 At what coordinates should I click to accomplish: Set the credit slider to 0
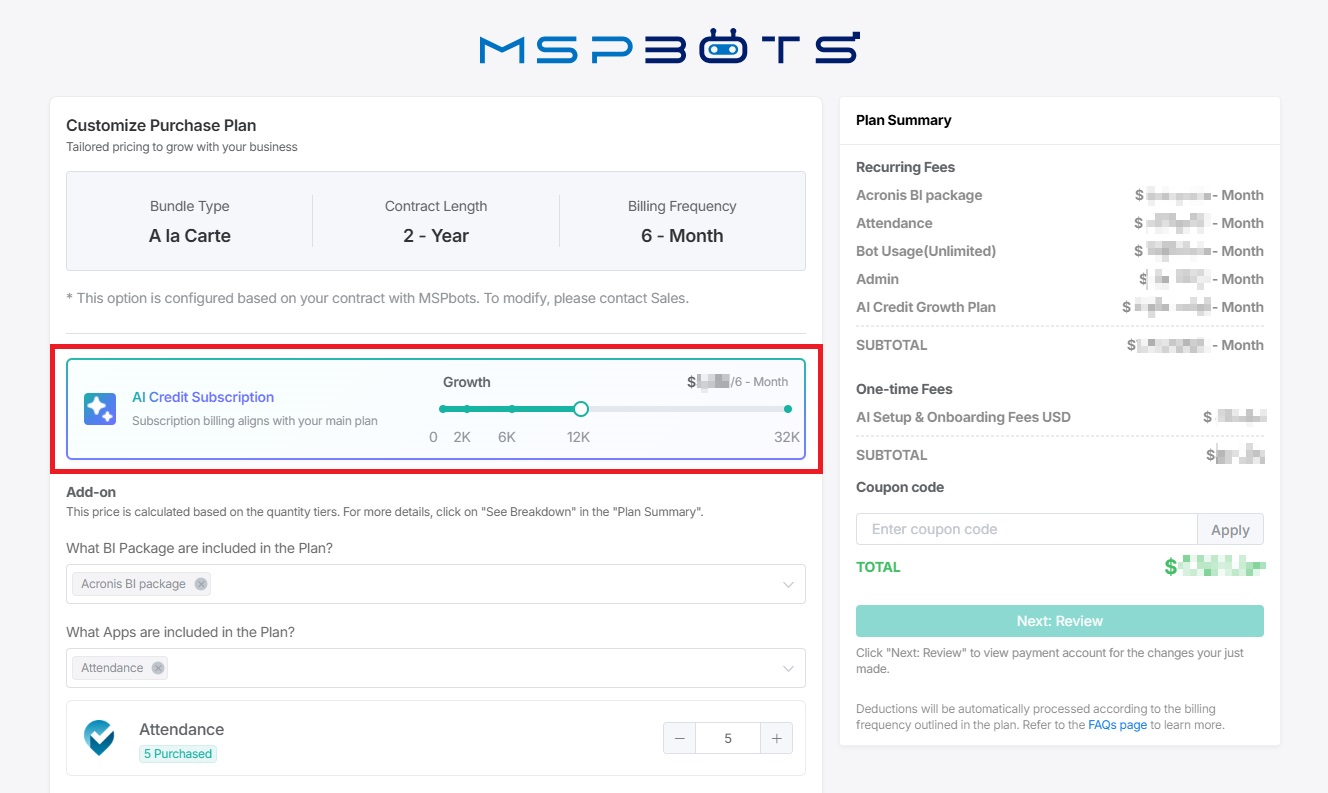(x=442, y=409)
